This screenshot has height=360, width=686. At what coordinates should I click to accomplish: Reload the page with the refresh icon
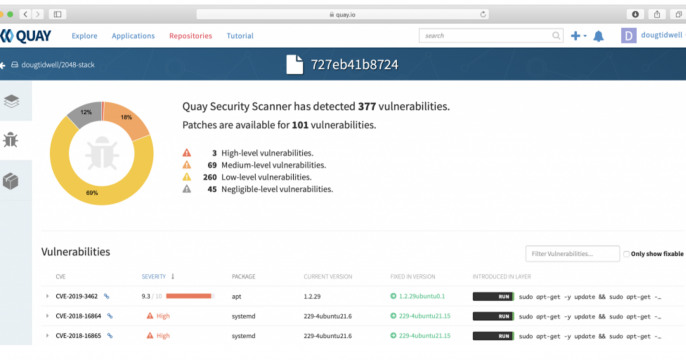pos(483,14)
